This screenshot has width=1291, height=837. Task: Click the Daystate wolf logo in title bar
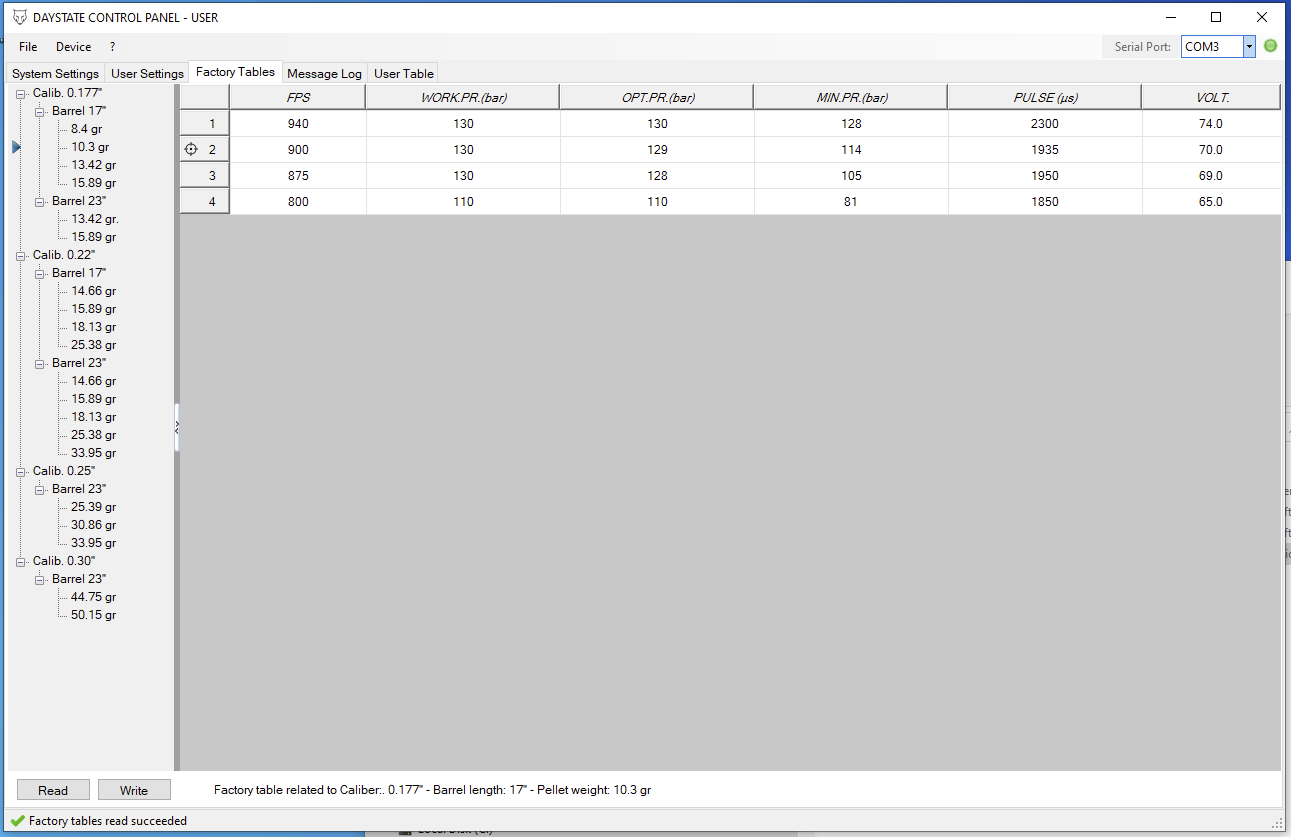19,17
